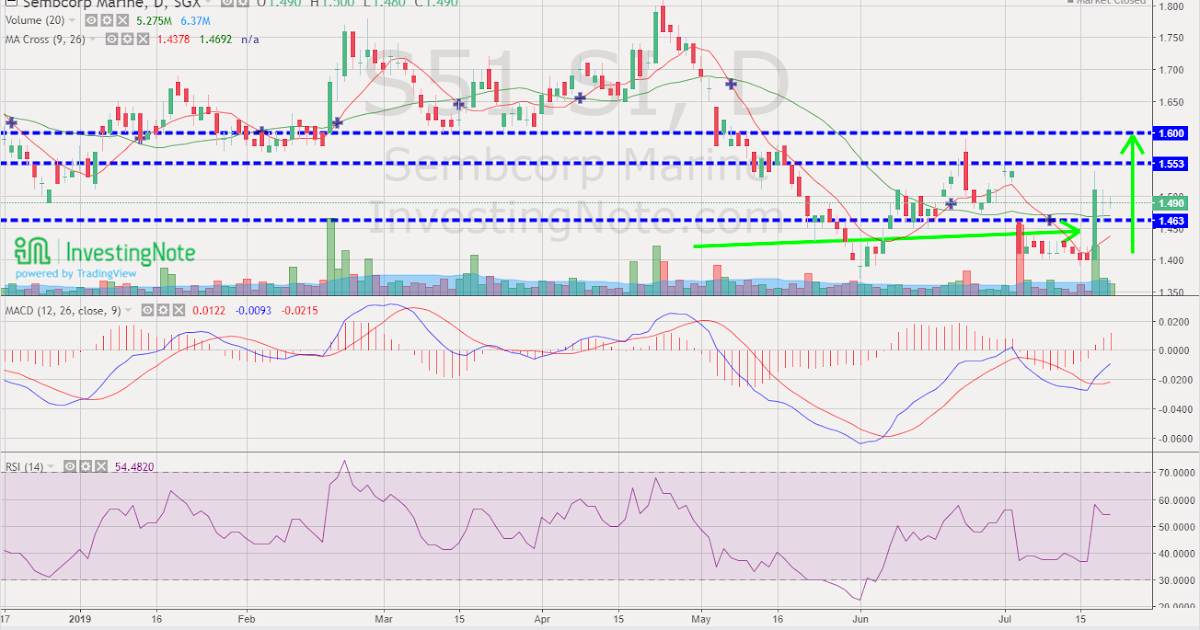Expand the Volume (20) dropdown

tap(72, 20)
